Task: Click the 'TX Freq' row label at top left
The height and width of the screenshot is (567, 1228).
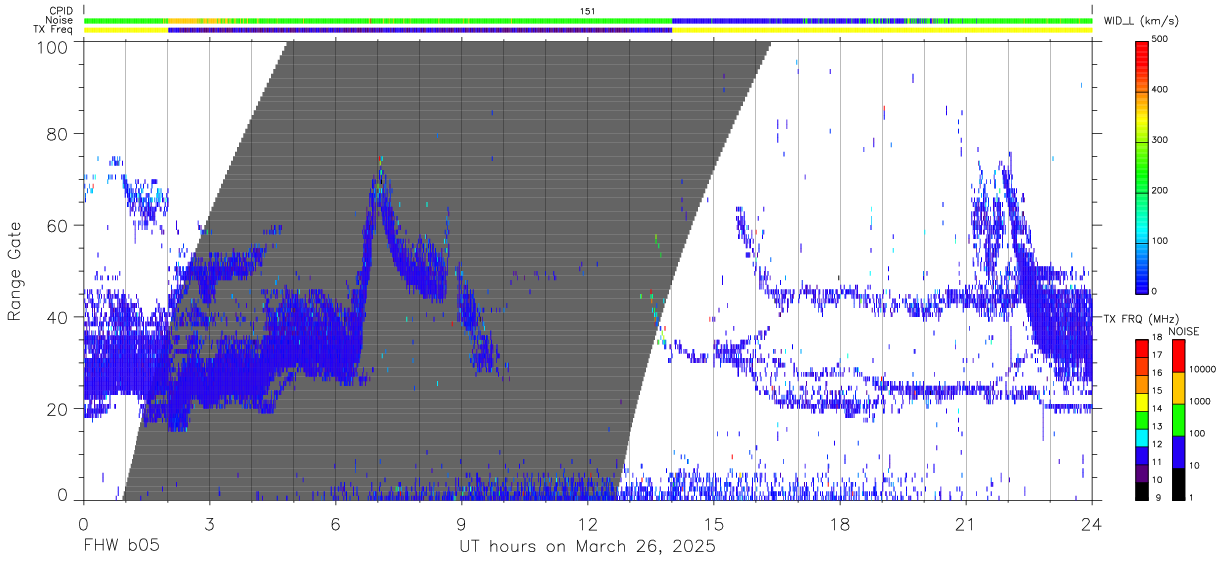Action: pyautogui.click(x=55, y=30)
